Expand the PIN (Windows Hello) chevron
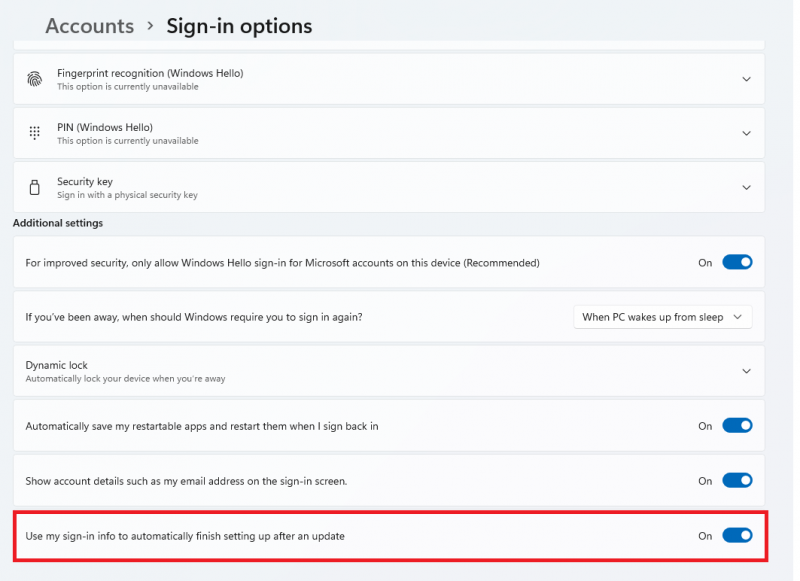Screen dimensions: 800x581 click(x=746, y=133)
